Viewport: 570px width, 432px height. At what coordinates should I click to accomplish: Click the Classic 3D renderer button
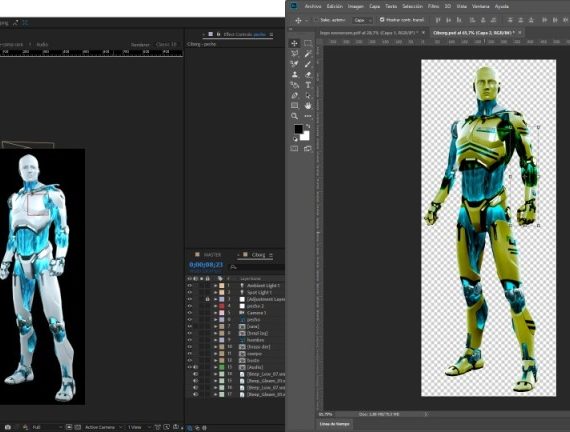tap(166, 44)
